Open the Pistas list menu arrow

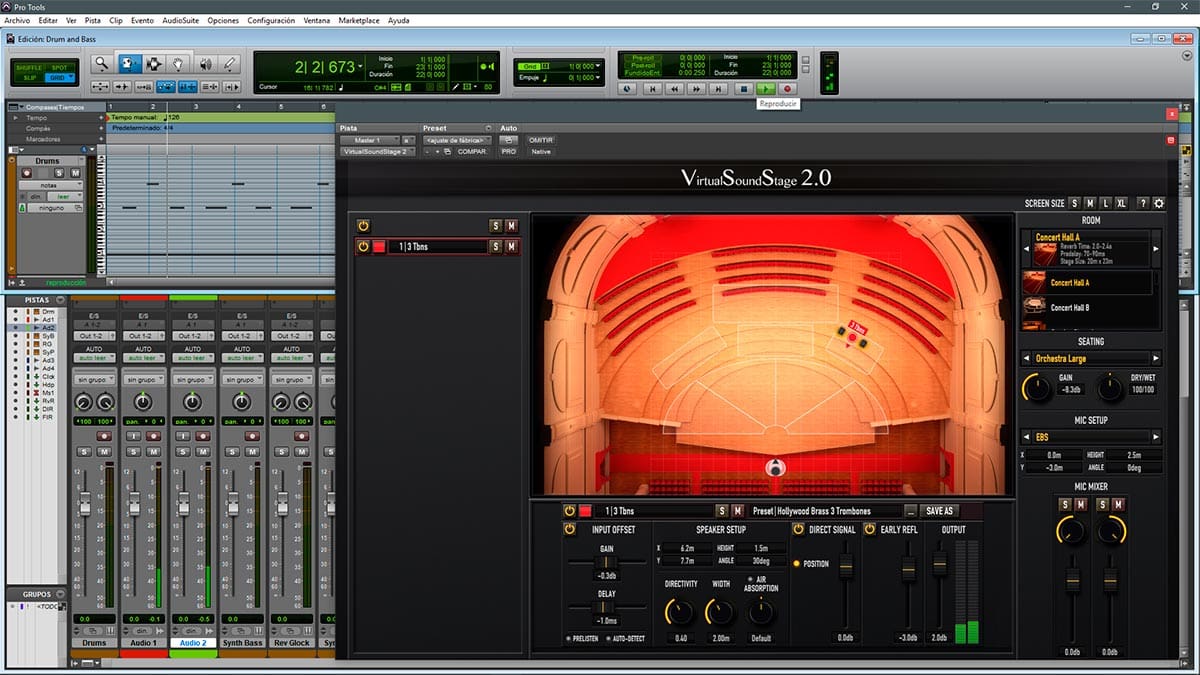[x=60, y=299]
